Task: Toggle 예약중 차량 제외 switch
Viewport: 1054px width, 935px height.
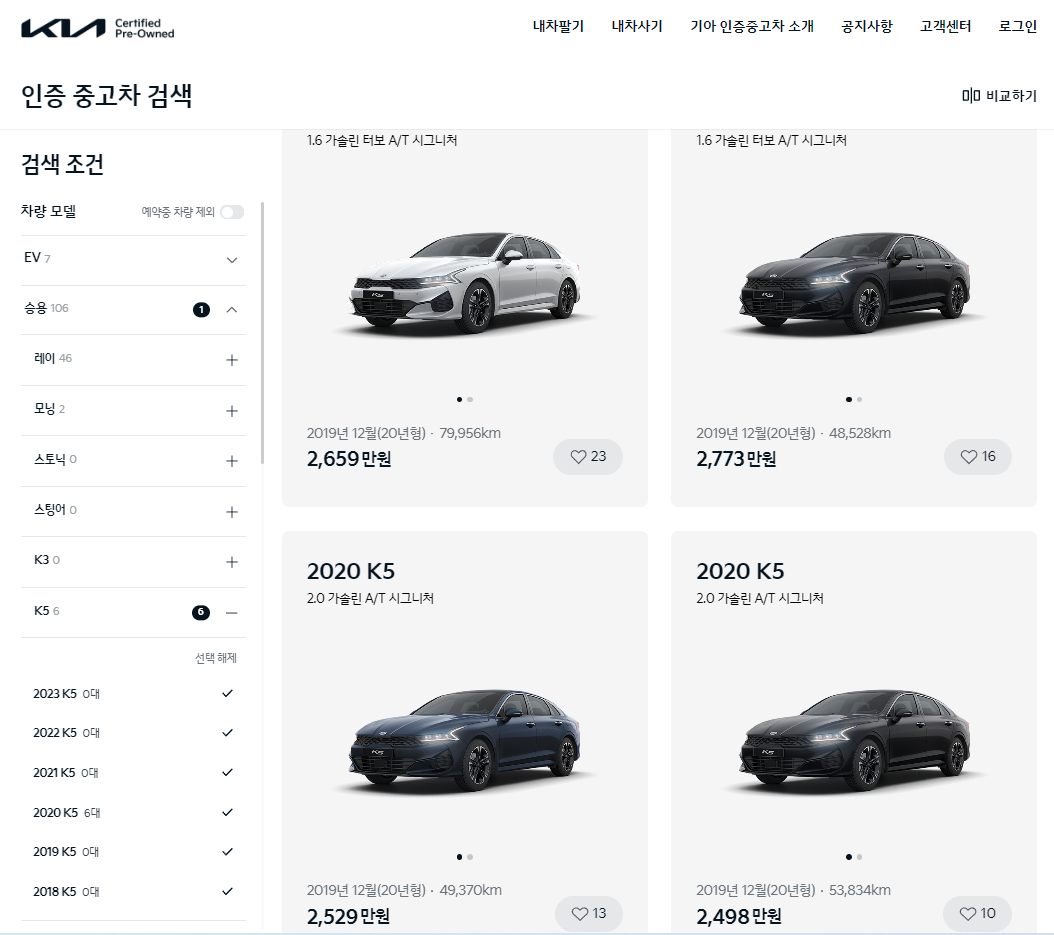Action: click(232, 212)
